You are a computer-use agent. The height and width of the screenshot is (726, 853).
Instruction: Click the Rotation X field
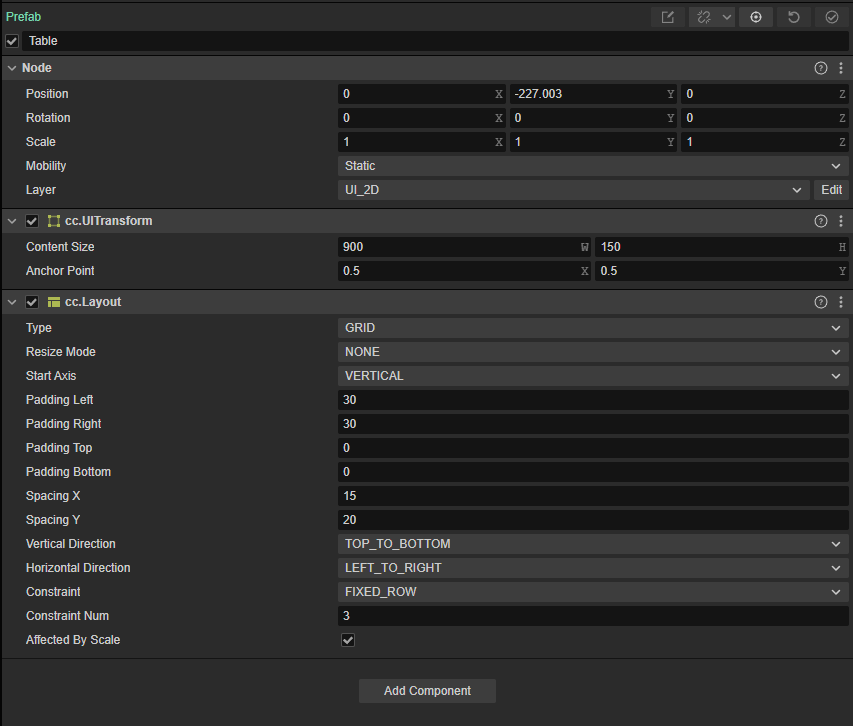tap(422, 118)
